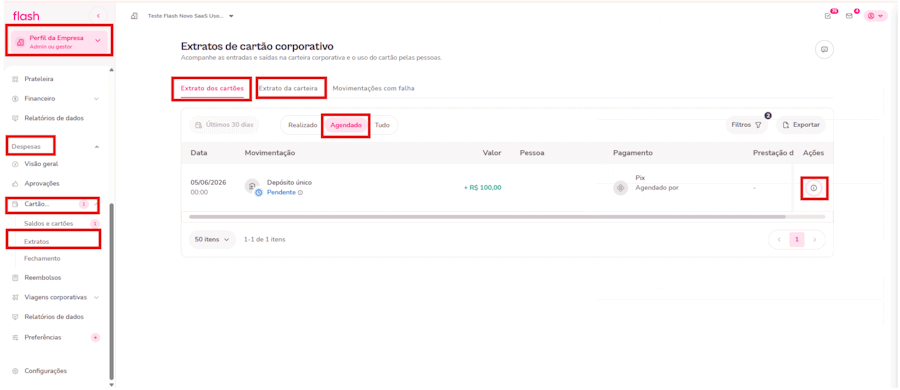Select the Realizado filter
This screenshot has height=390, width=900.
[x=302, y=125]
